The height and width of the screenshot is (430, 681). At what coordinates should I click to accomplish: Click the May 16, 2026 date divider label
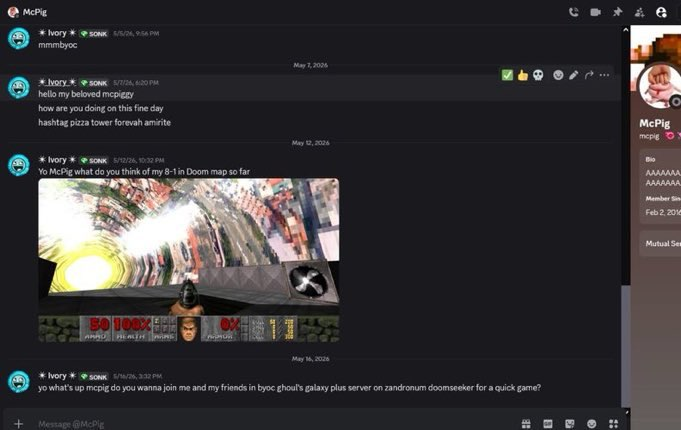click(311, 359)
